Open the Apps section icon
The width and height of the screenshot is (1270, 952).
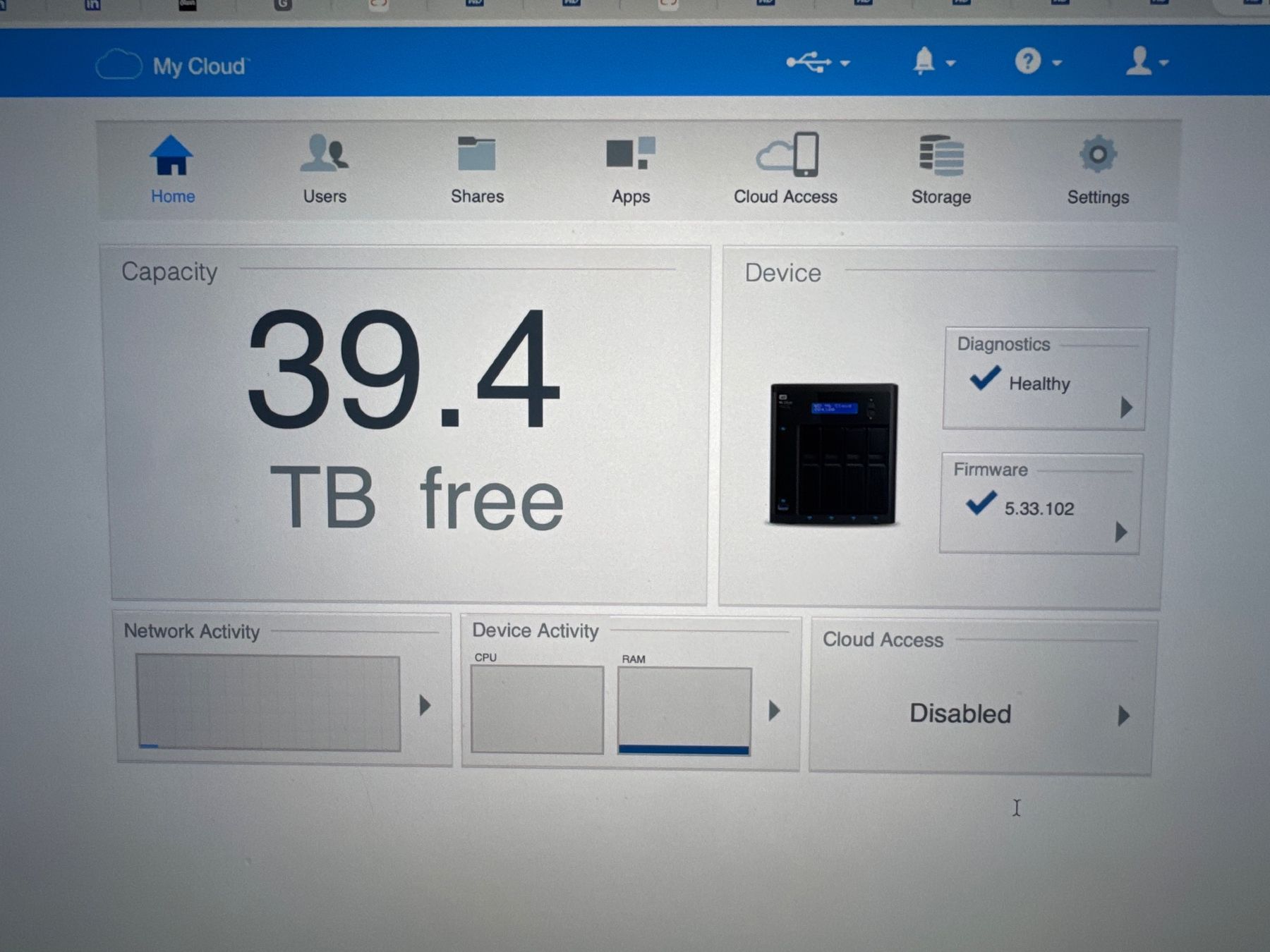(631, 153)
